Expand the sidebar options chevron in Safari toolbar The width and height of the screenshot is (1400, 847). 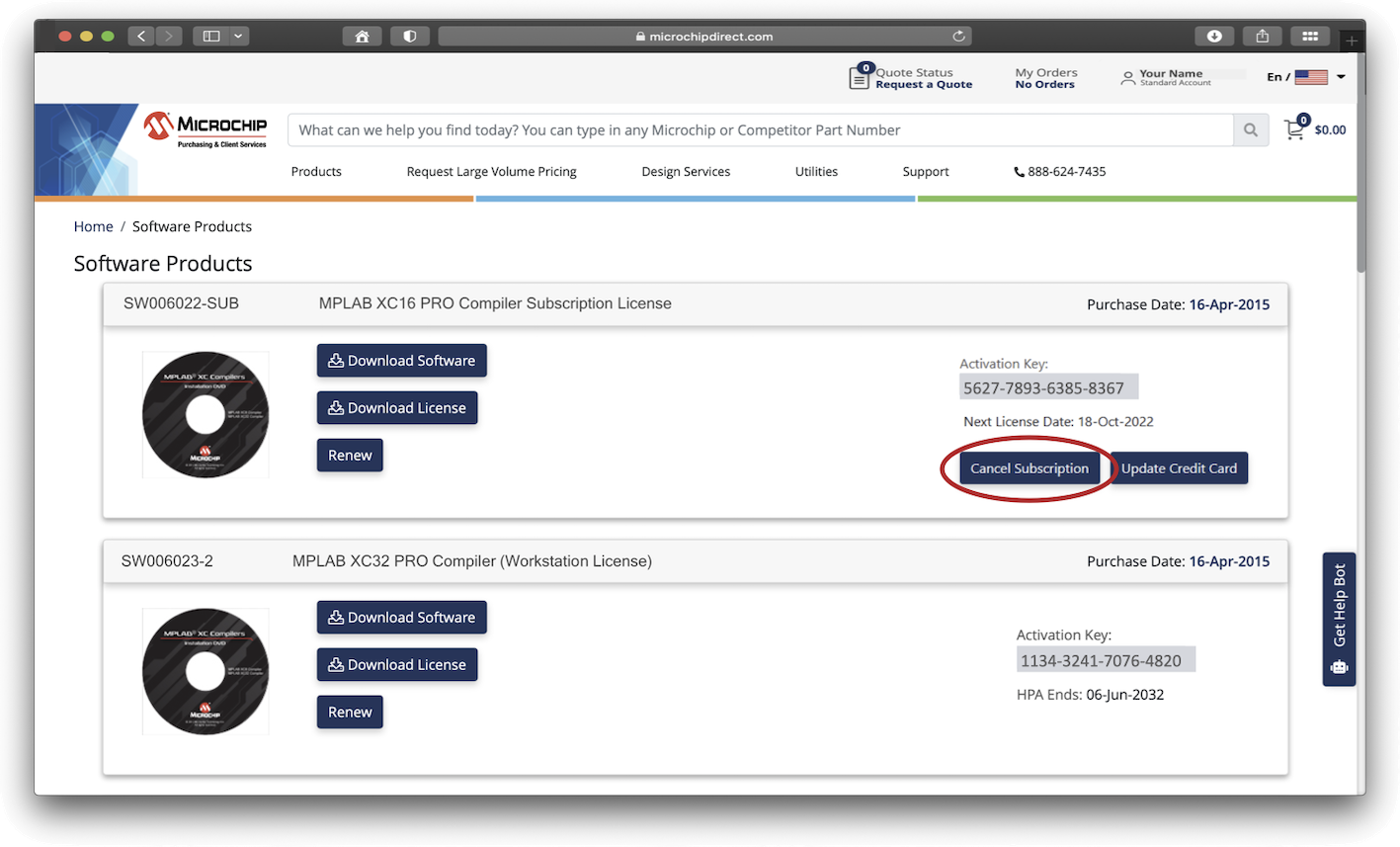(x=239, y=36)
